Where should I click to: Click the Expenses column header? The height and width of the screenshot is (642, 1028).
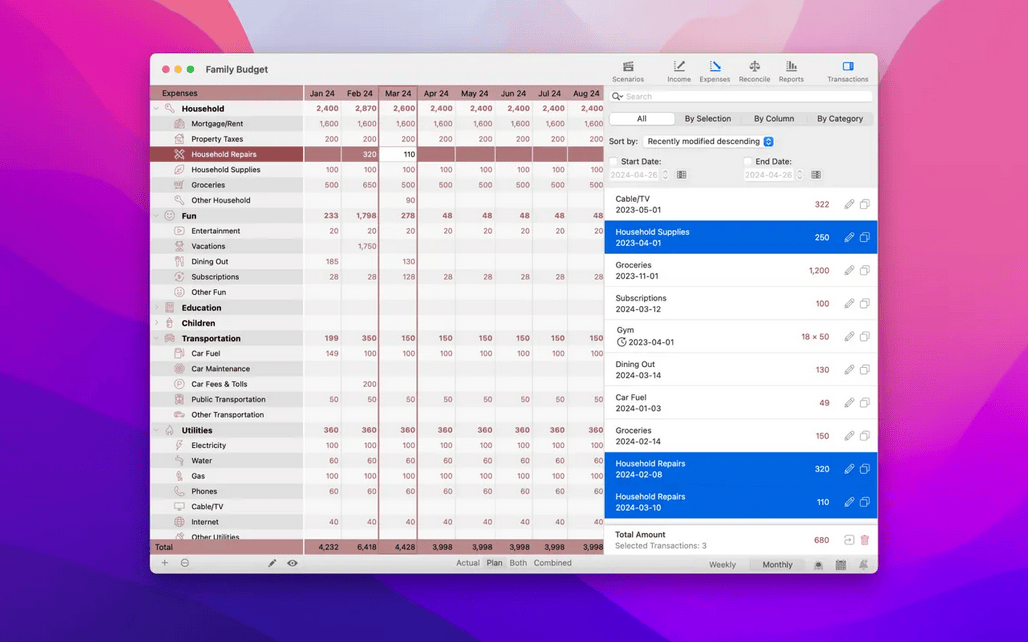227,93
